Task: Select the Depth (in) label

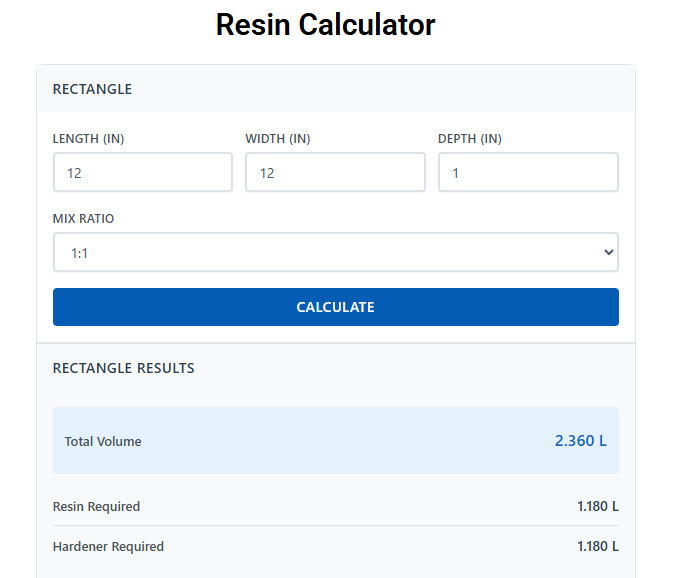Action: (470, 139)
